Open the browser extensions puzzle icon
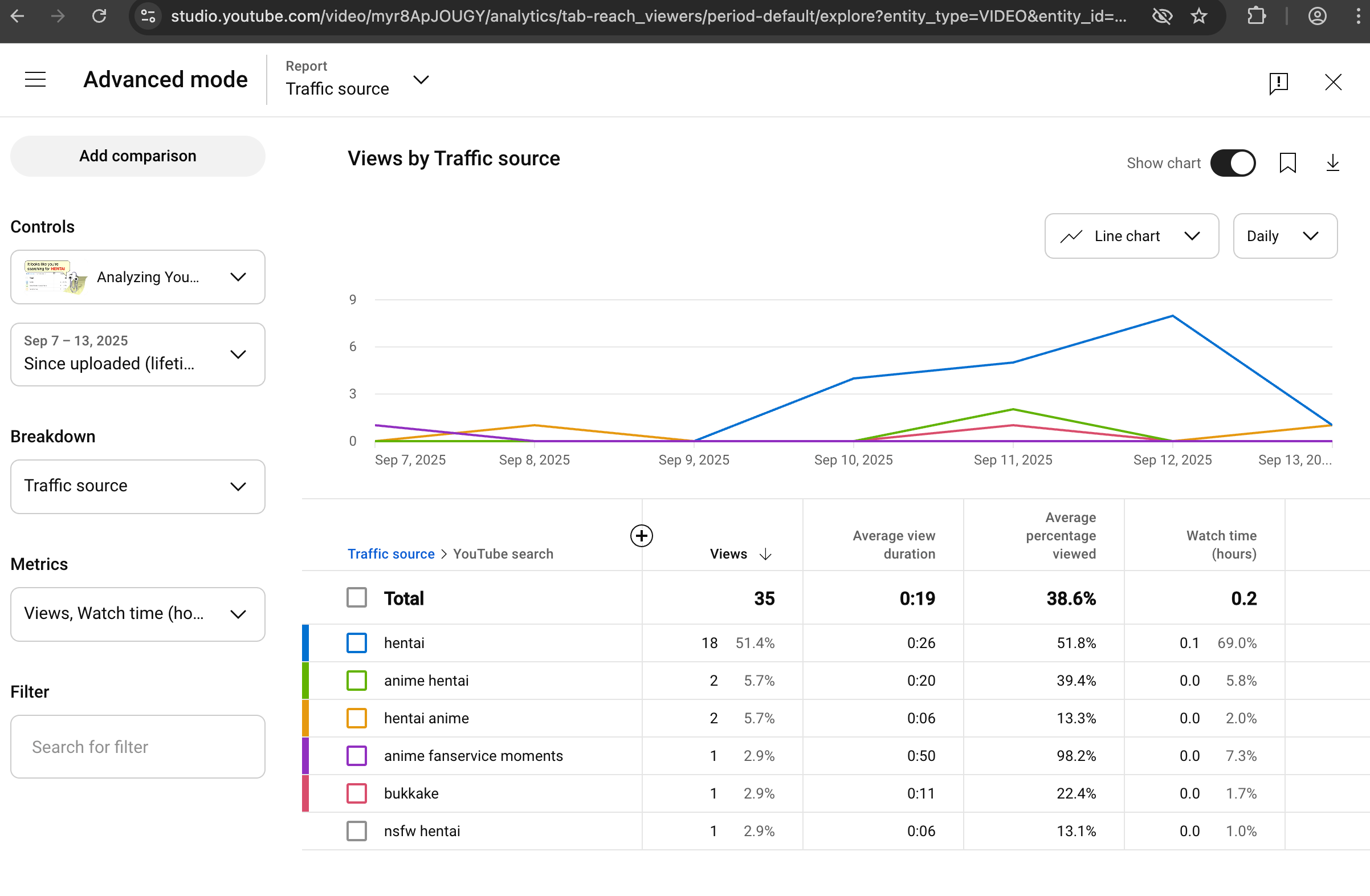 point(1257,16)
